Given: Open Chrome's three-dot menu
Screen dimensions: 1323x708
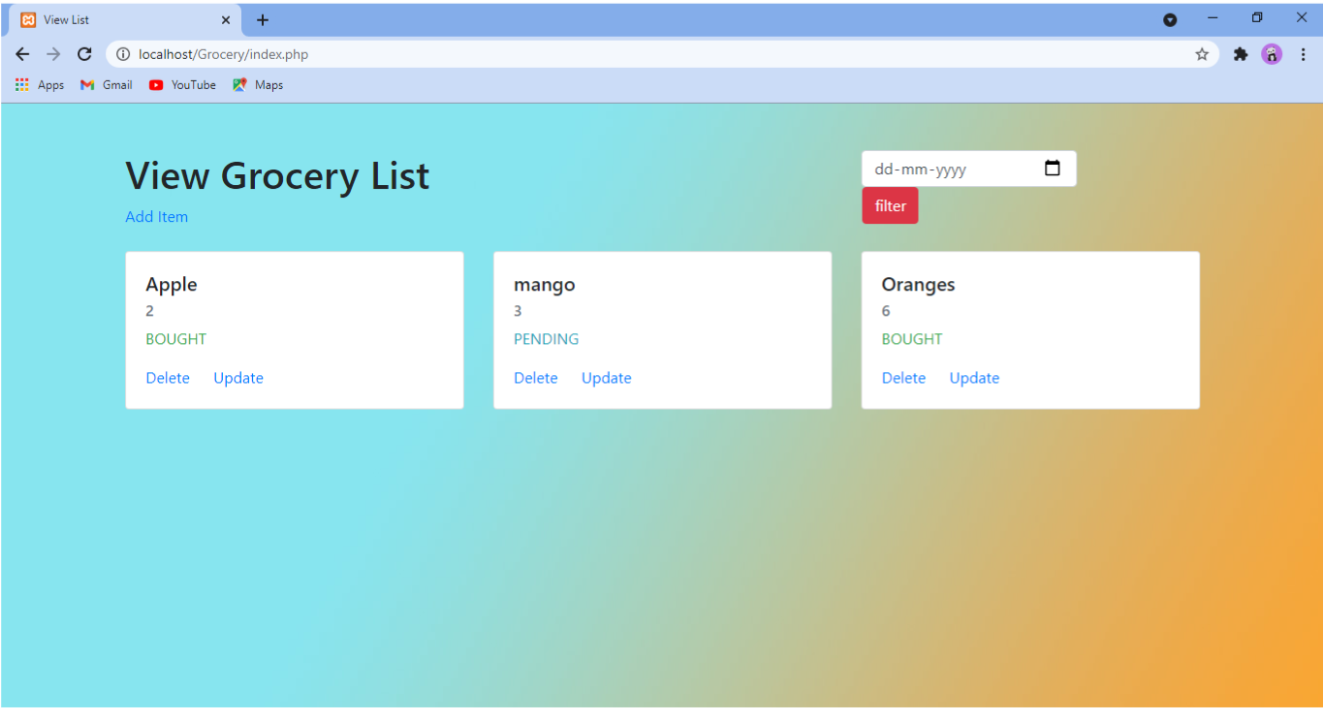Looking at the screenshot, I should pos(1304,54).
